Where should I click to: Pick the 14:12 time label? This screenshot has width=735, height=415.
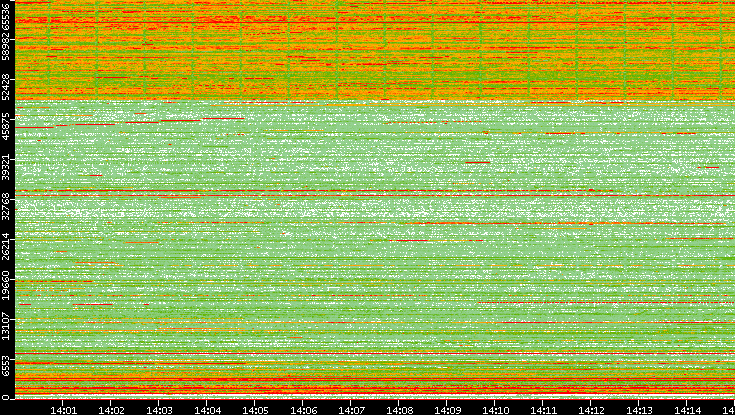click(x=591, y=411)
